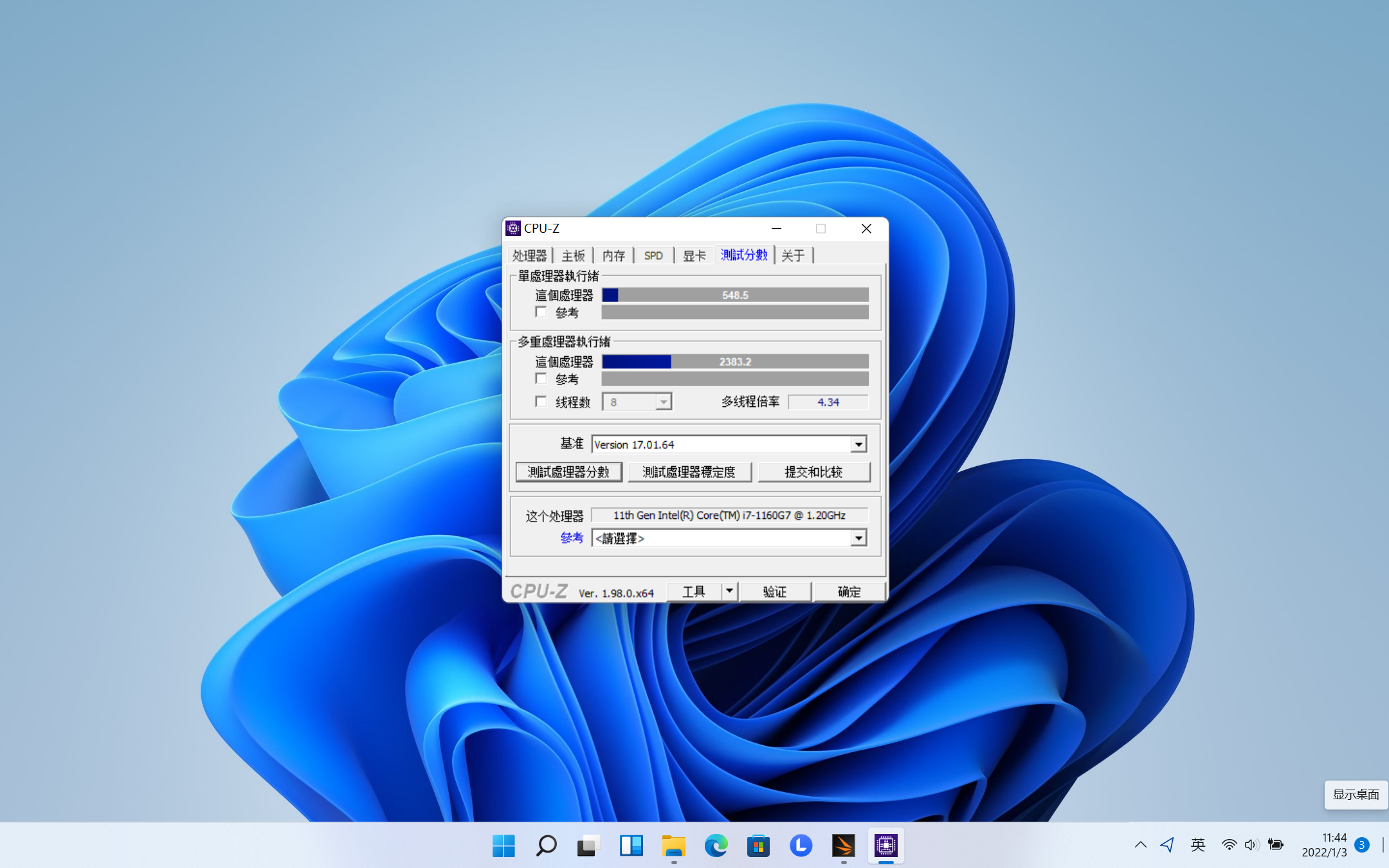Switch to 处理器 tab
1389x868 pixels.
[x=529, y=256]
